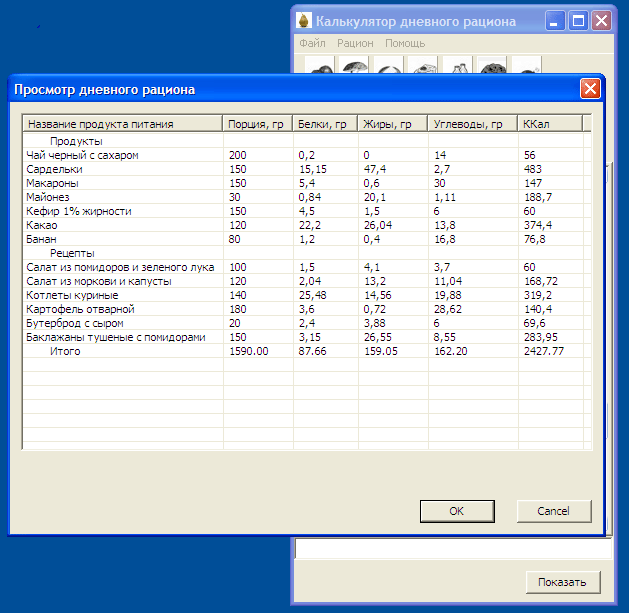Select the Какао row
629x613 pixels.
306,225
